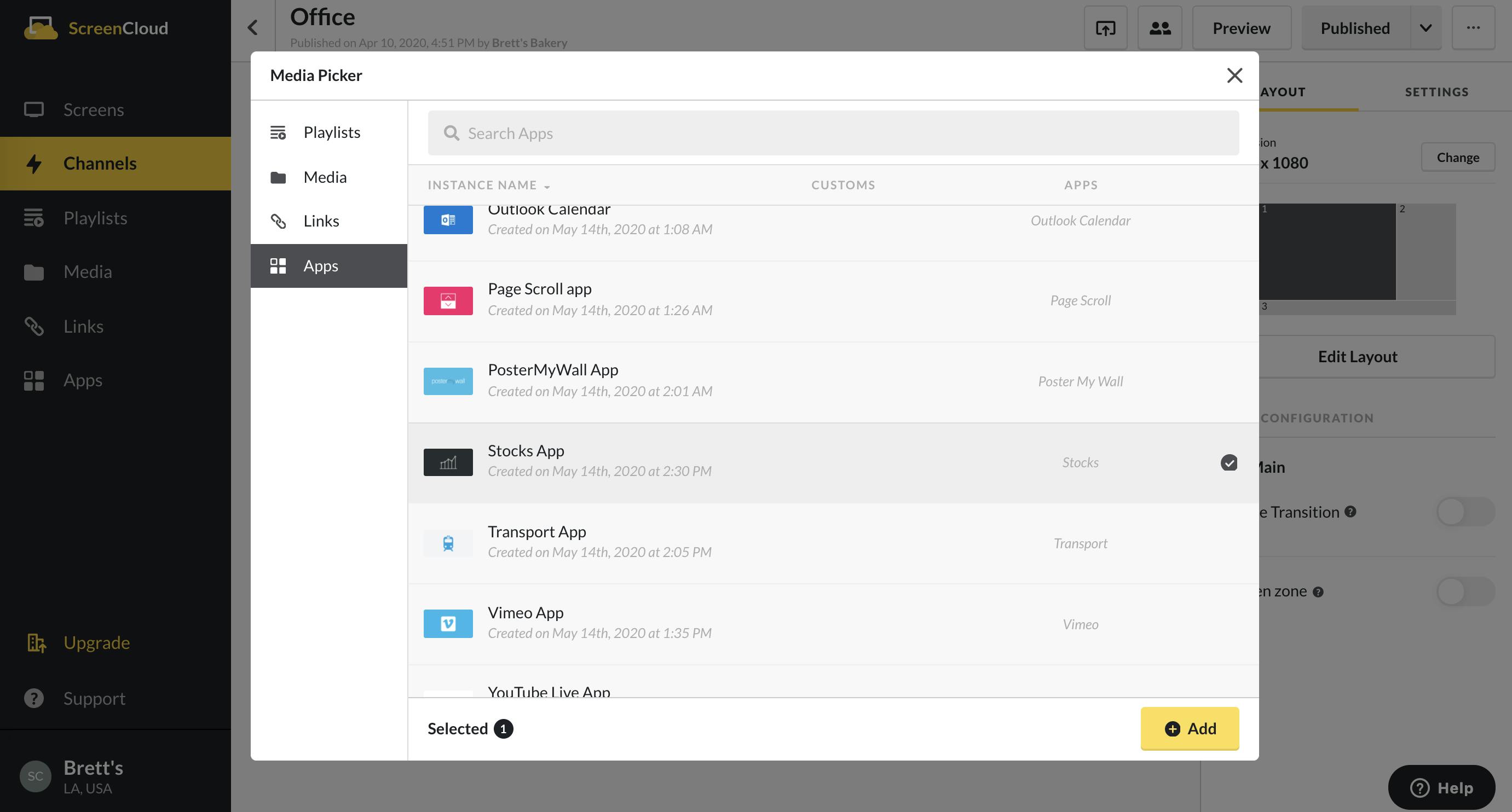Close the Media Picker dialog
1512x812 pixels.
[1234, 75]
